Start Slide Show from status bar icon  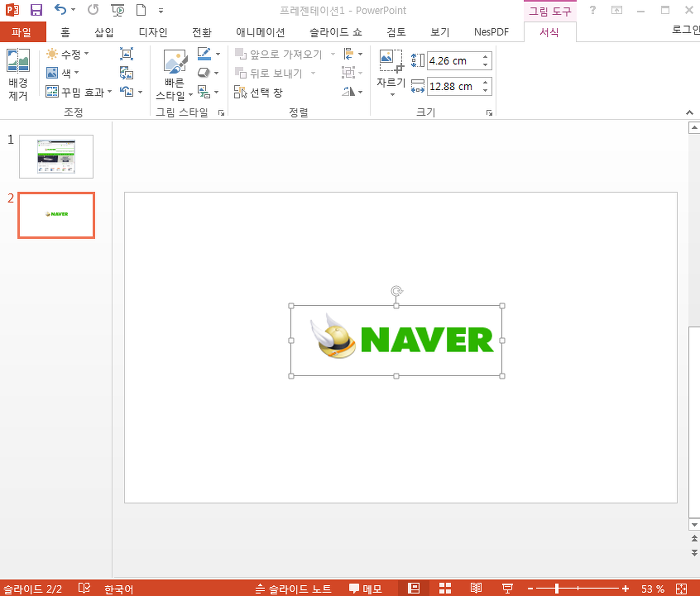tap(507, 588)
